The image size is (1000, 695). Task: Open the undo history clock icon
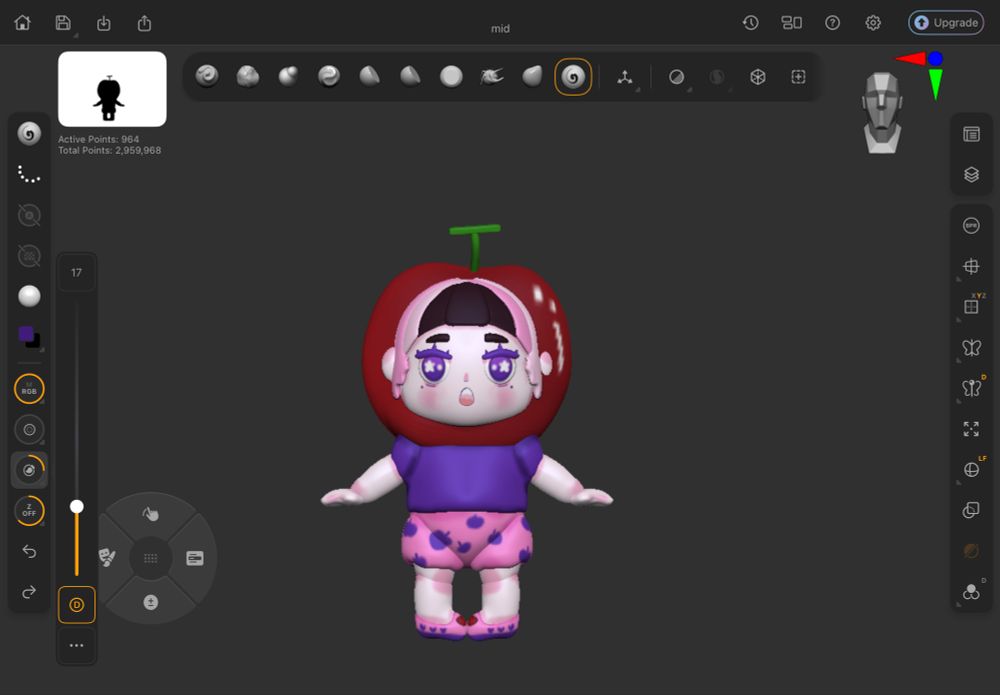pos(751,23)
